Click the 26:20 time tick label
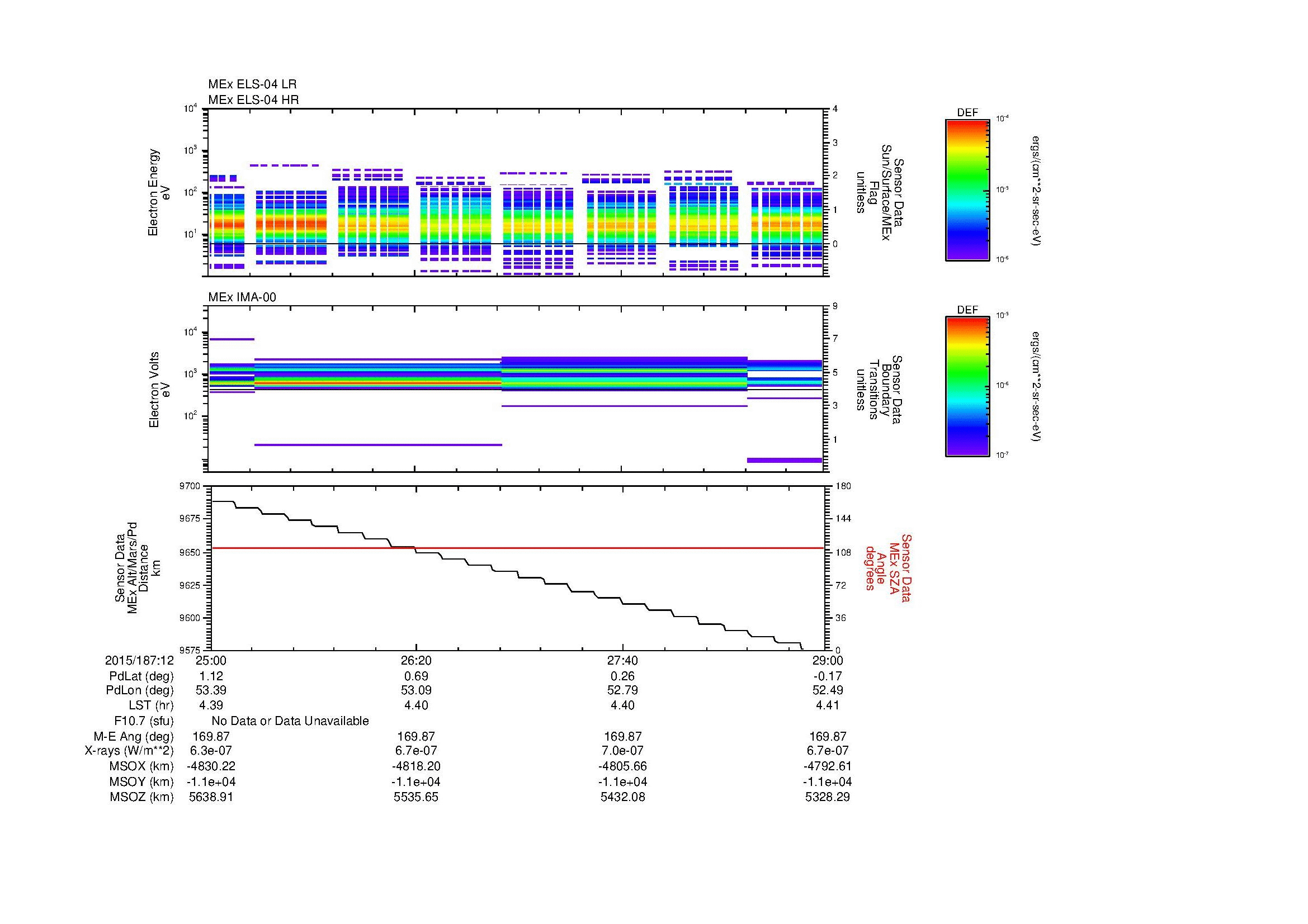Screen dimensions: 1308x924 click(x=417, y=660)
